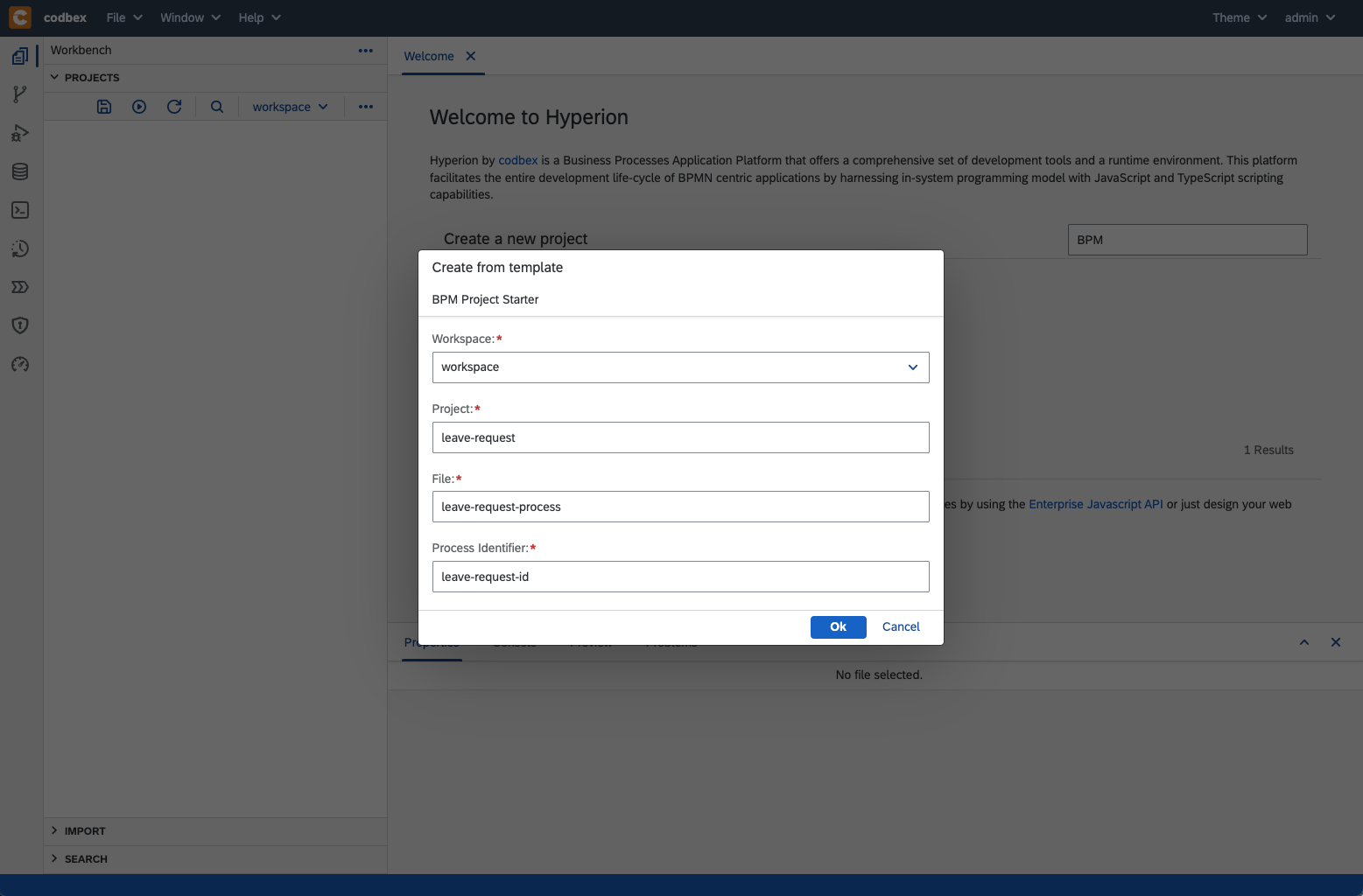Click the Refresh projects icon

(174, 107)
